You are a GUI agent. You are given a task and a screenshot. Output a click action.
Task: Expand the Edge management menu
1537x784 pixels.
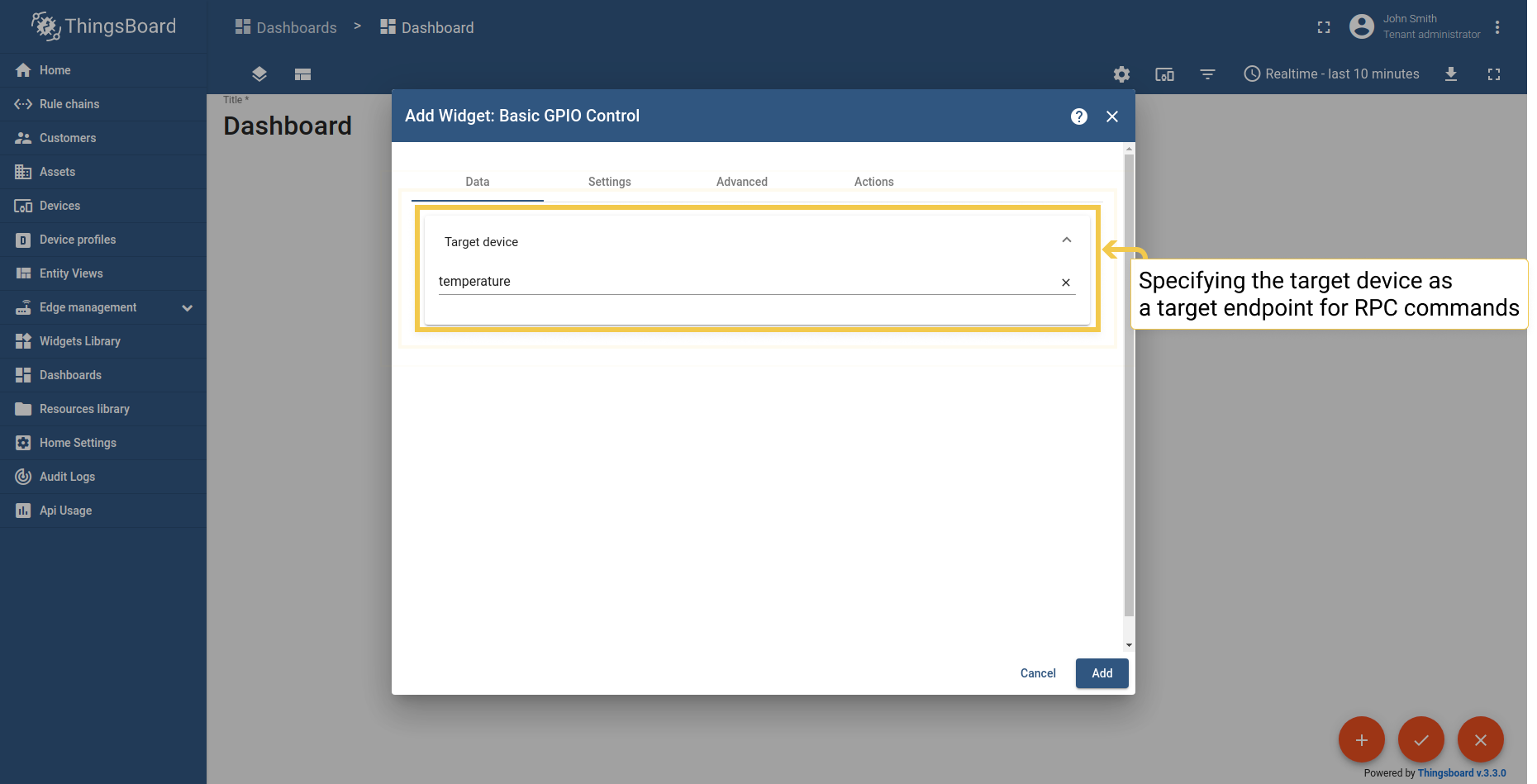point(187,307)
